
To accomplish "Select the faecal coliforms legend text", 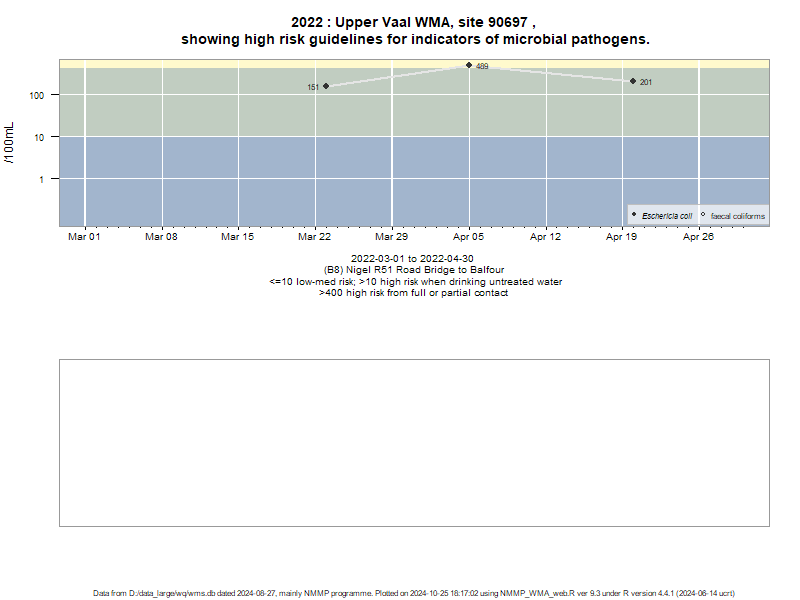I will pyautogui.click(x=738, y=216).
